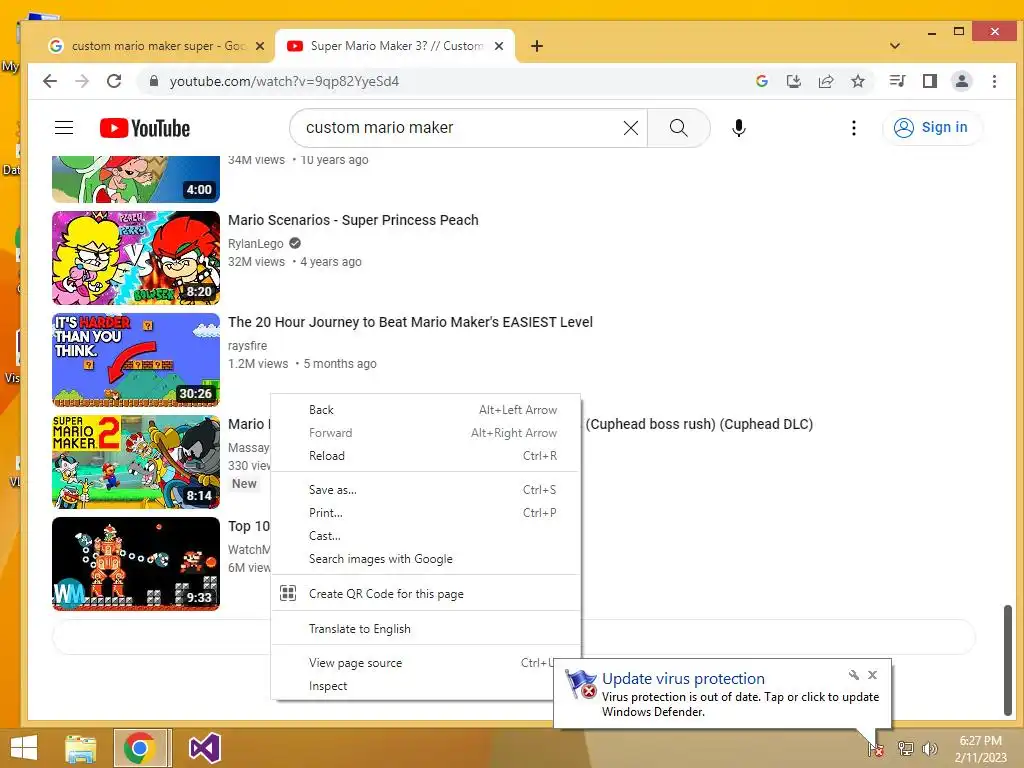This screenshot has height=768, width=1024.
Task: Go back with the browser back arrow
Action: pos(50,81)
